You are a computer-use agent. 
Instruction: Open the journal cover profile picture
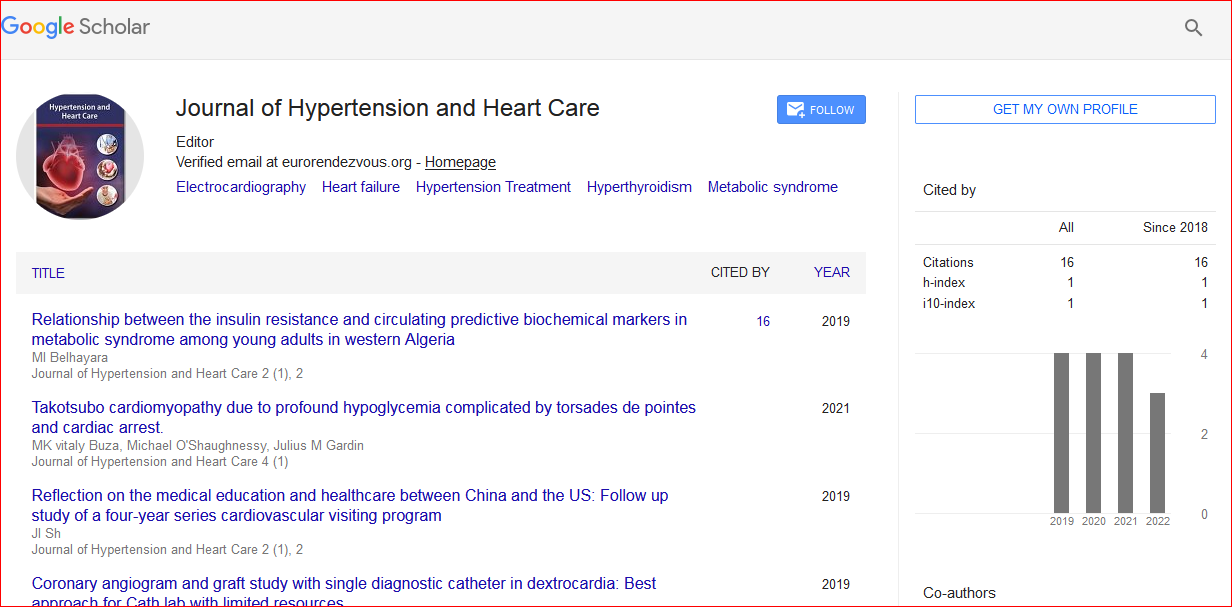(x=80, y=157)
